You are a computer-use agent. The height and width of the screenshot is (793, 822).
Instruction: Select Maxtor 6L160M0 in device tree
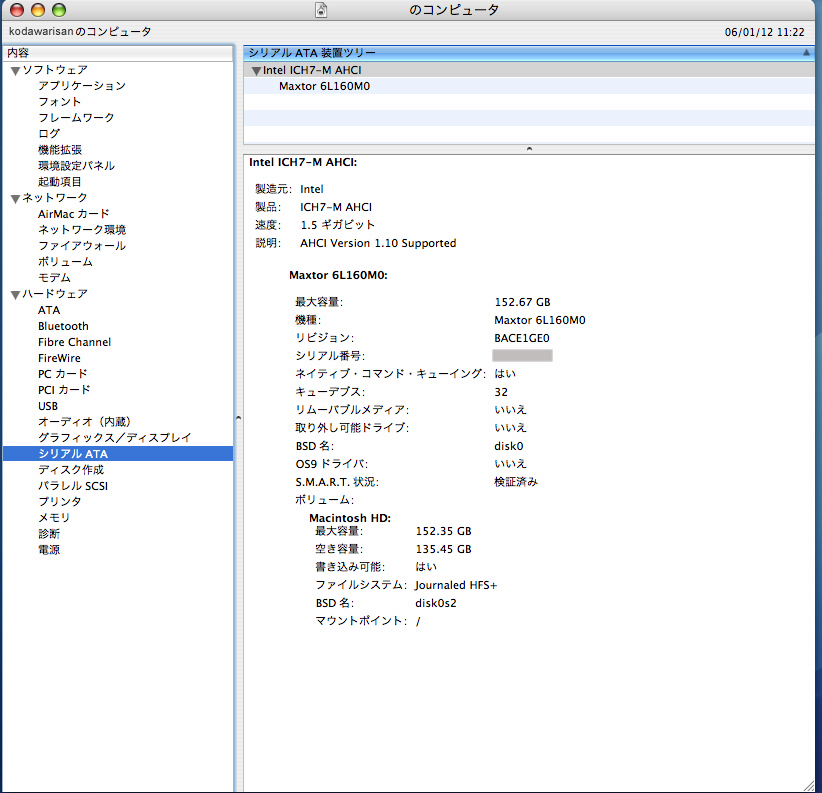pyautogui.click(x=324, y=86)
